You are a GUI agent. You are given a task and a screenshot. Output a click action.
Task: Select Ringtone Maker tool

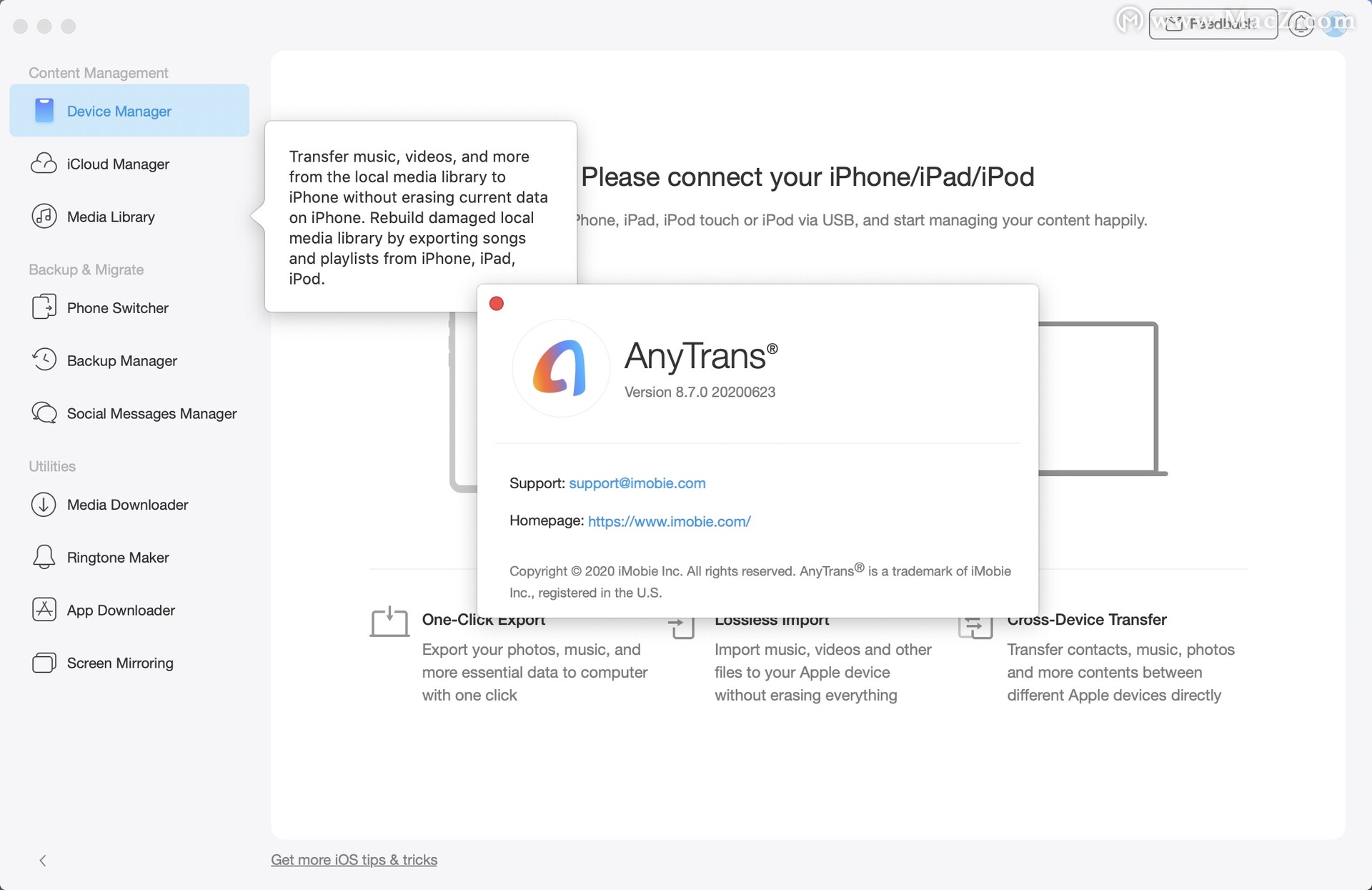point(117,557)
